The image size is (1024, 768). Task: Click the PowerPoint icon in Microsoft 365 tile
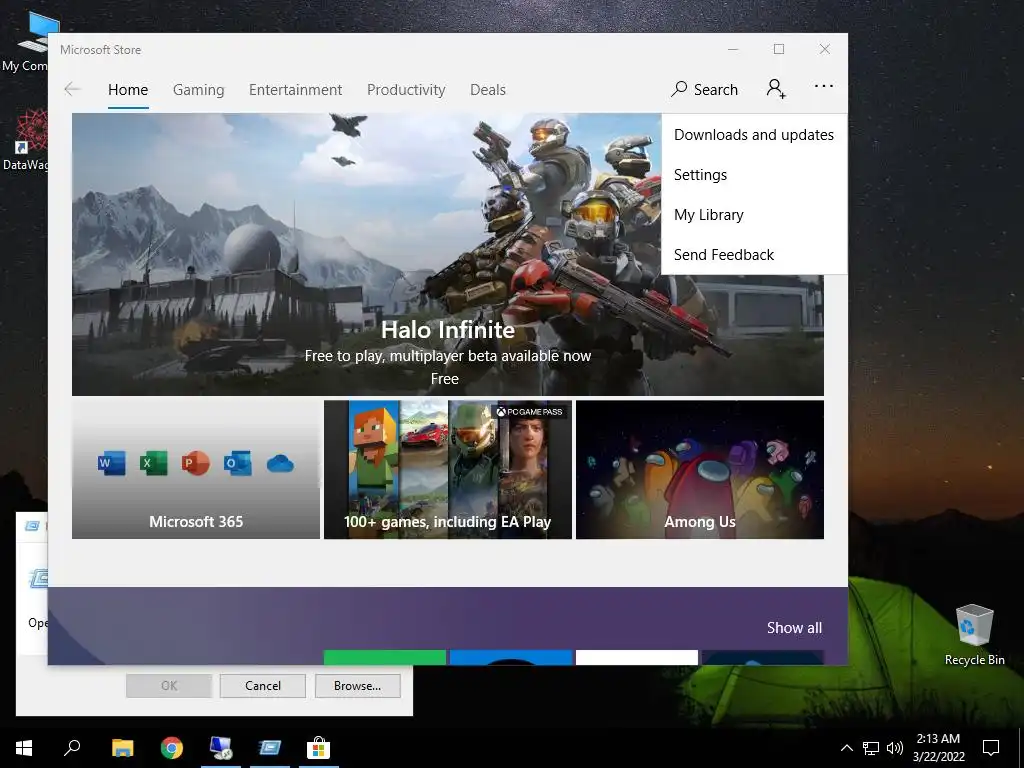coord(195,463)
